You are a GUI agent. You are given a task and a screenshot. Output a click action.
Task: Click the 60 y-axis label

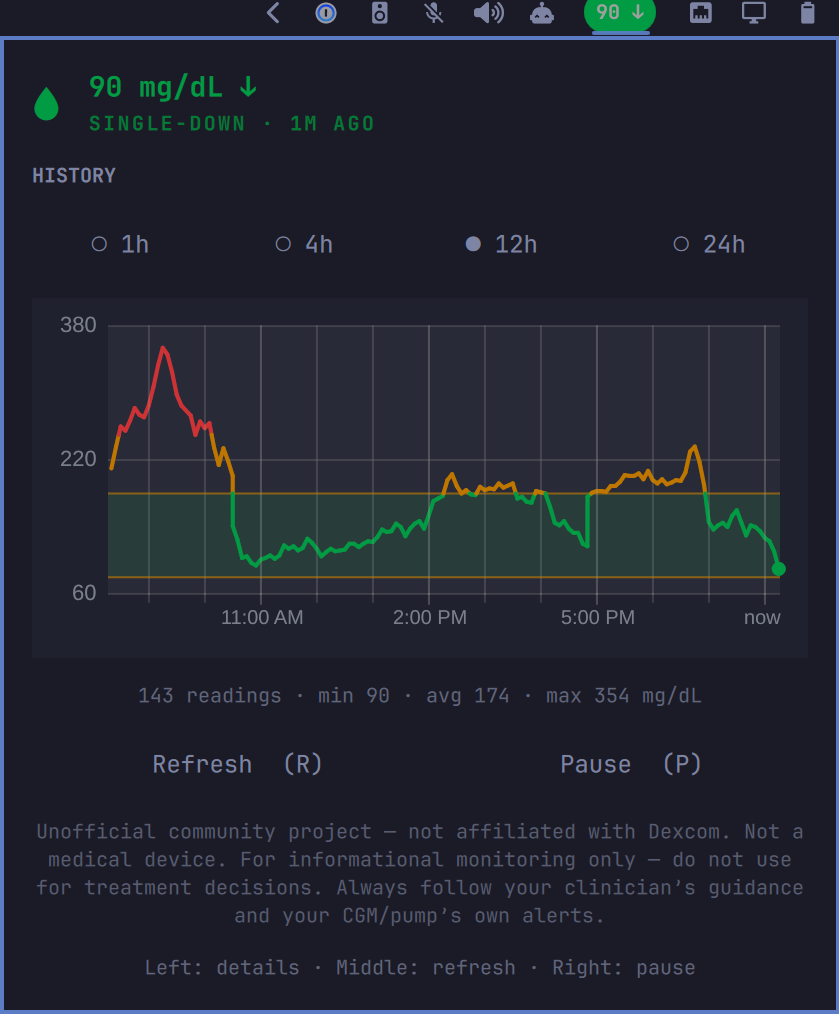pos(84,593)
